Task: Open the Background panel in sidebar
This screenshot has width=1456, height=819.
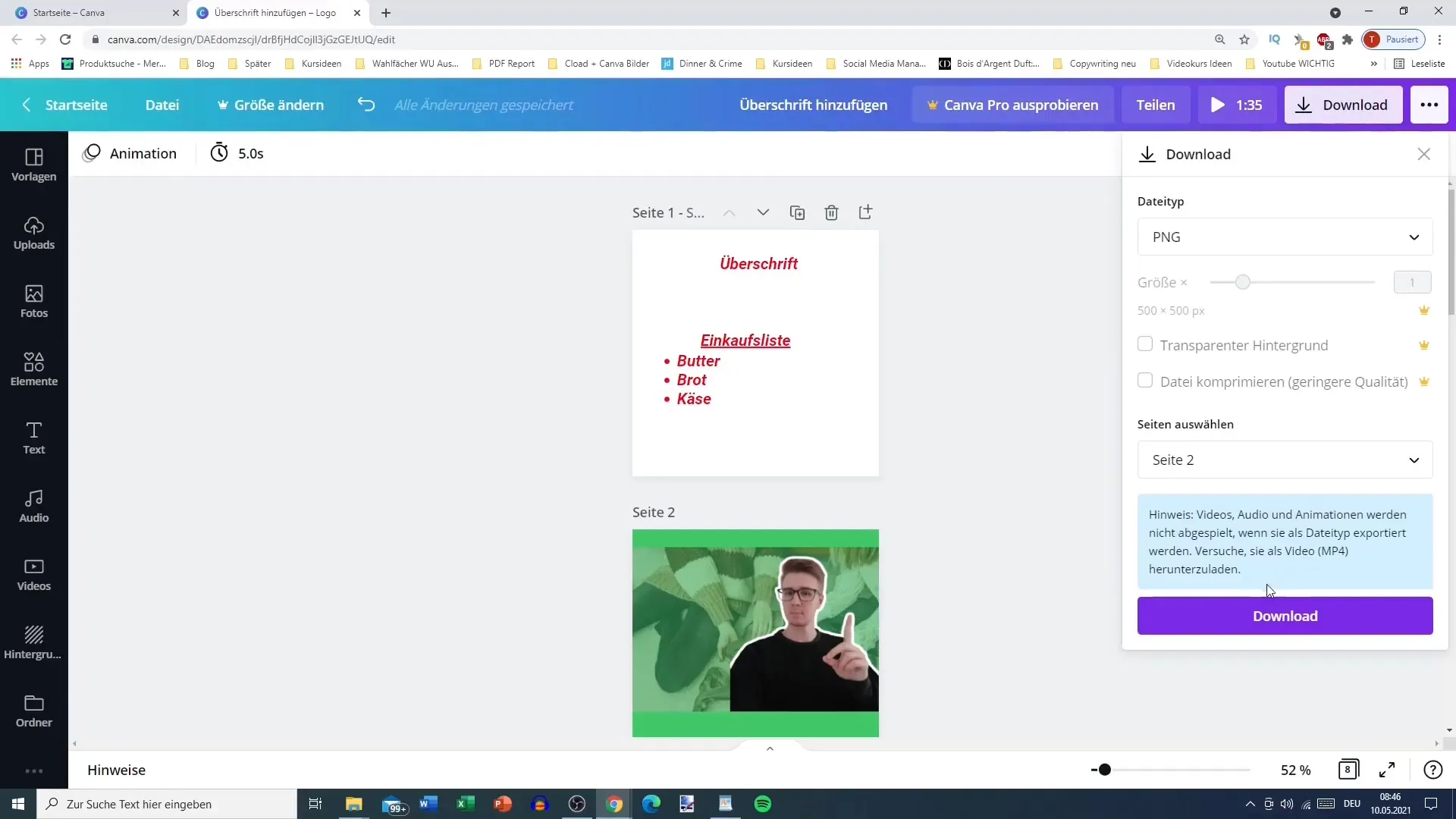Action: (x=33, y=641)
